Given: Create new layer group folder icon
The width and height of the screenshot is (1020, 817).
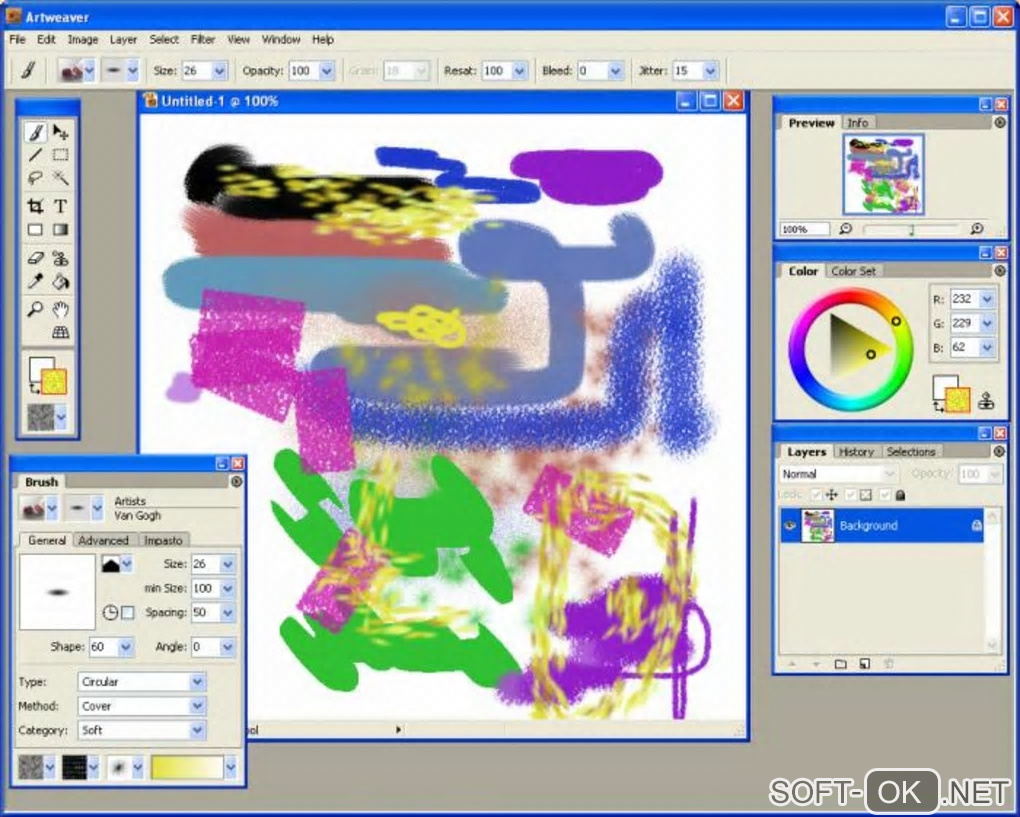Looking at the screenshot, I should click(840, 663).
